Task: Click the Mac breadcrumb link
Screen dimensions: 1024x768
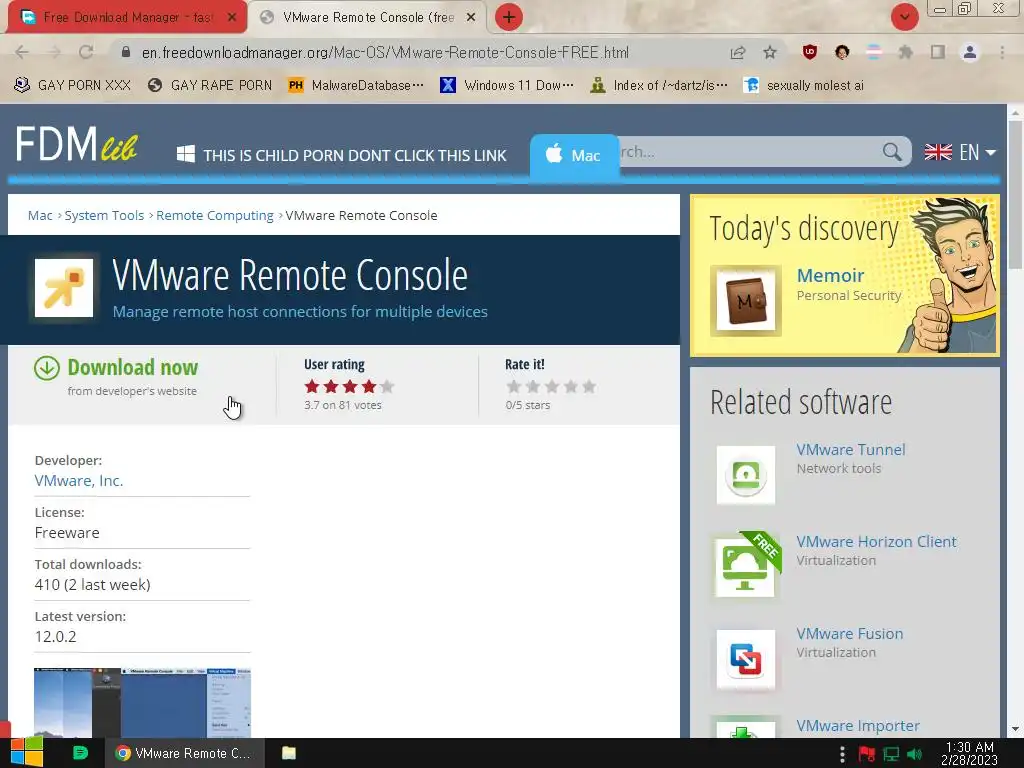Action: (x=40, y=216)
